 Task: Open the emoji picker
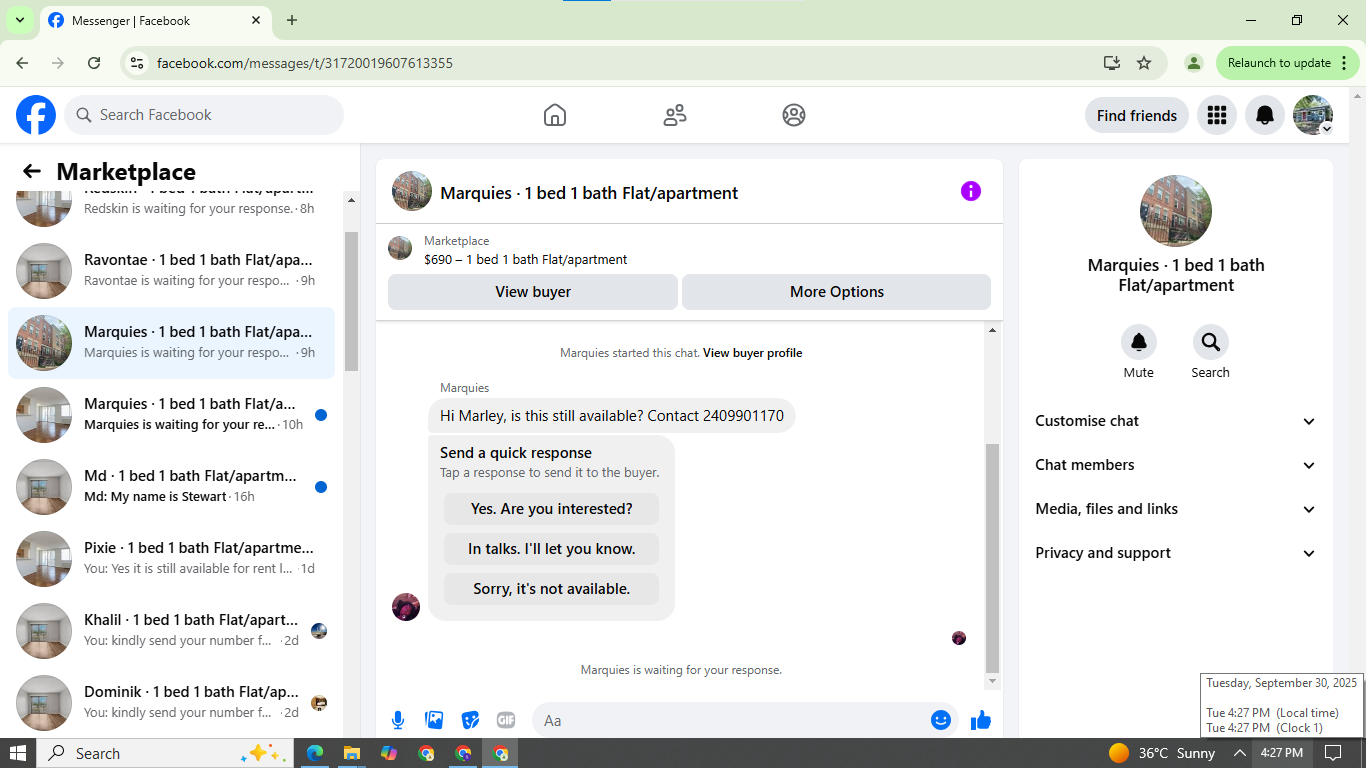941,720
